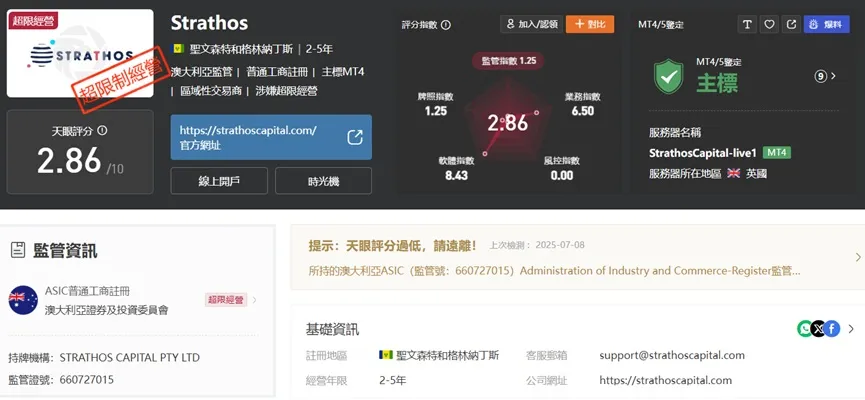Click the Facebook social icon
Viewport: 865px width, 400px height.
pos(832,329)
